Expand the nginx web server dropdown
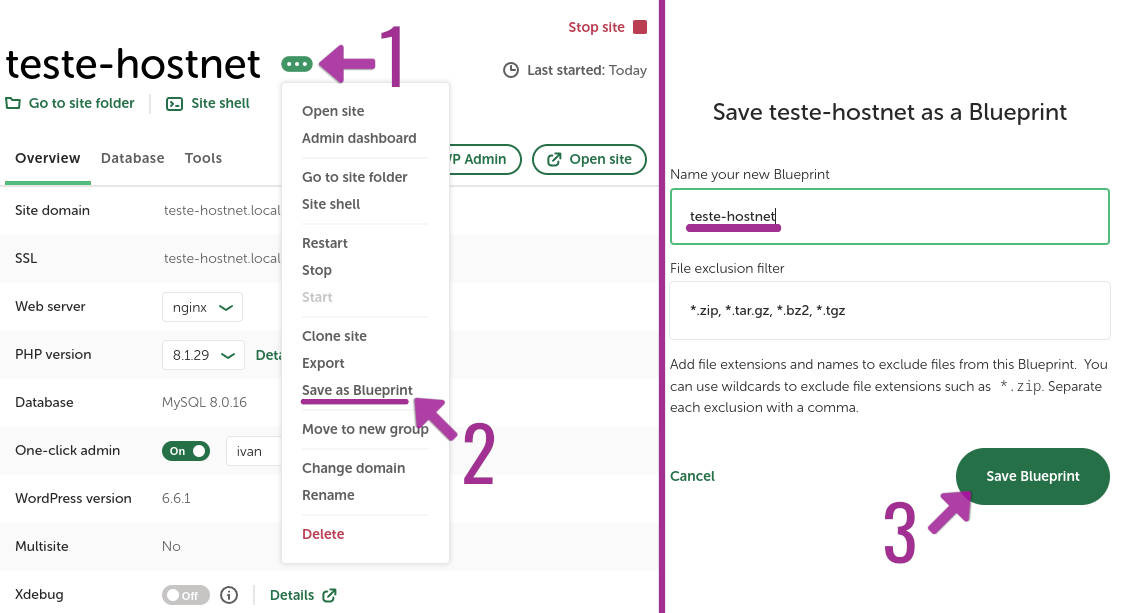 (x=203, y=307)
